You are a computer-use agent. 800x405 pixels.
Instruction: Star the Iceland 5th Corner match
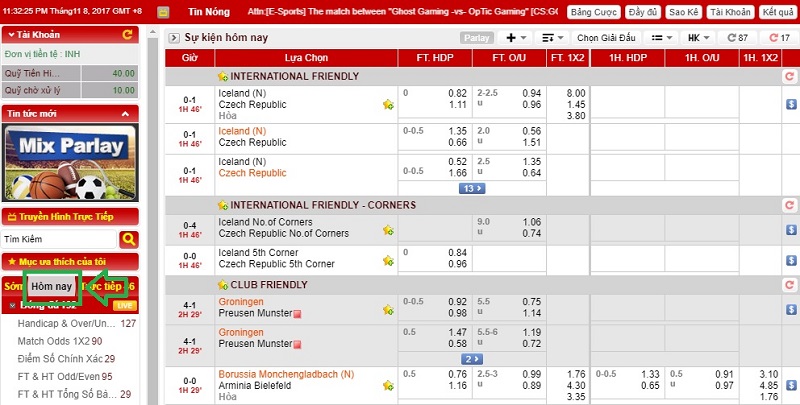[x=388, y=258]
